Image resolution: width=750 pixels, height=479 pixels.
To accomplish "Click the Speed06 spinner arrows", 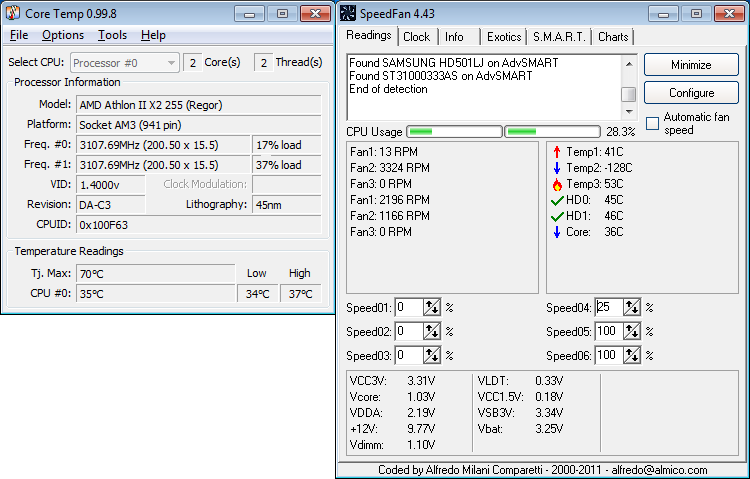I will (632, 355).
